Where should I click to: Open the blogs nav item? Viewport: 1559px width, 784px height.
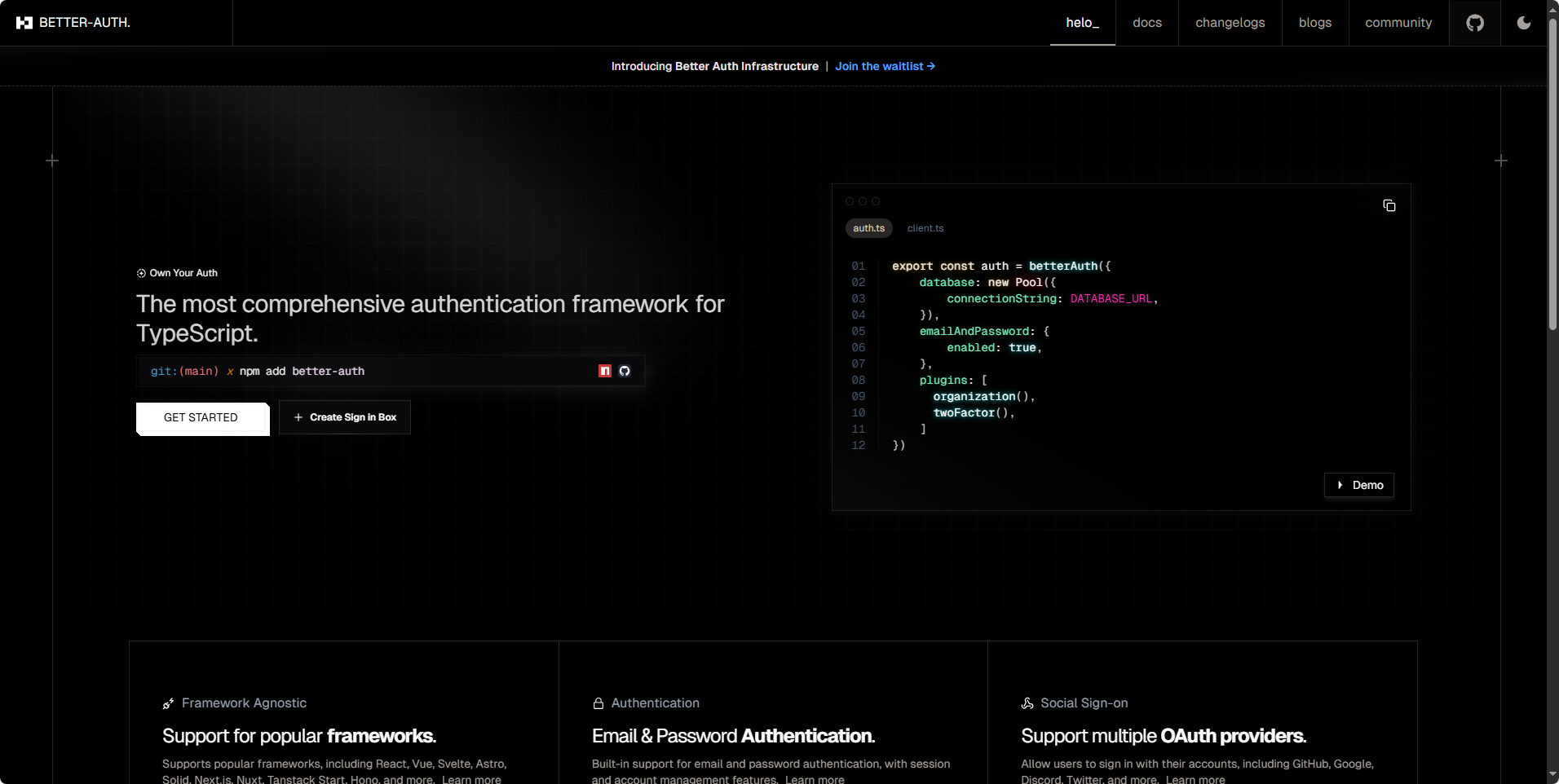(1315, 23)
